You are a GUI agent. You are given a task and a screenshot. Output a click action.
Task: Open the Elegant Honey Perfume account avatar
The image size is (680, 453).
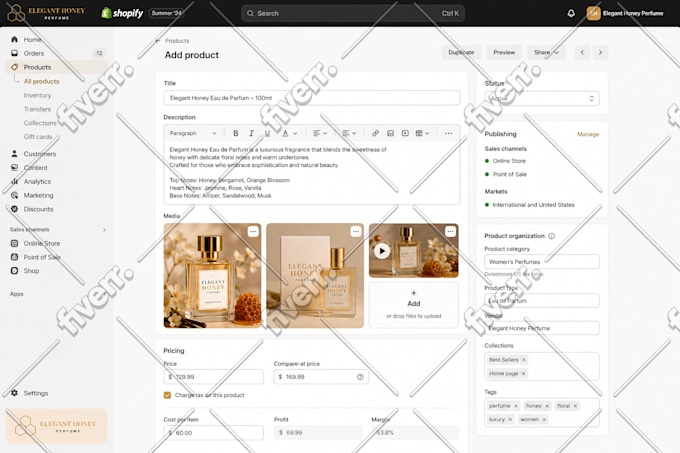tap(593, 13)
